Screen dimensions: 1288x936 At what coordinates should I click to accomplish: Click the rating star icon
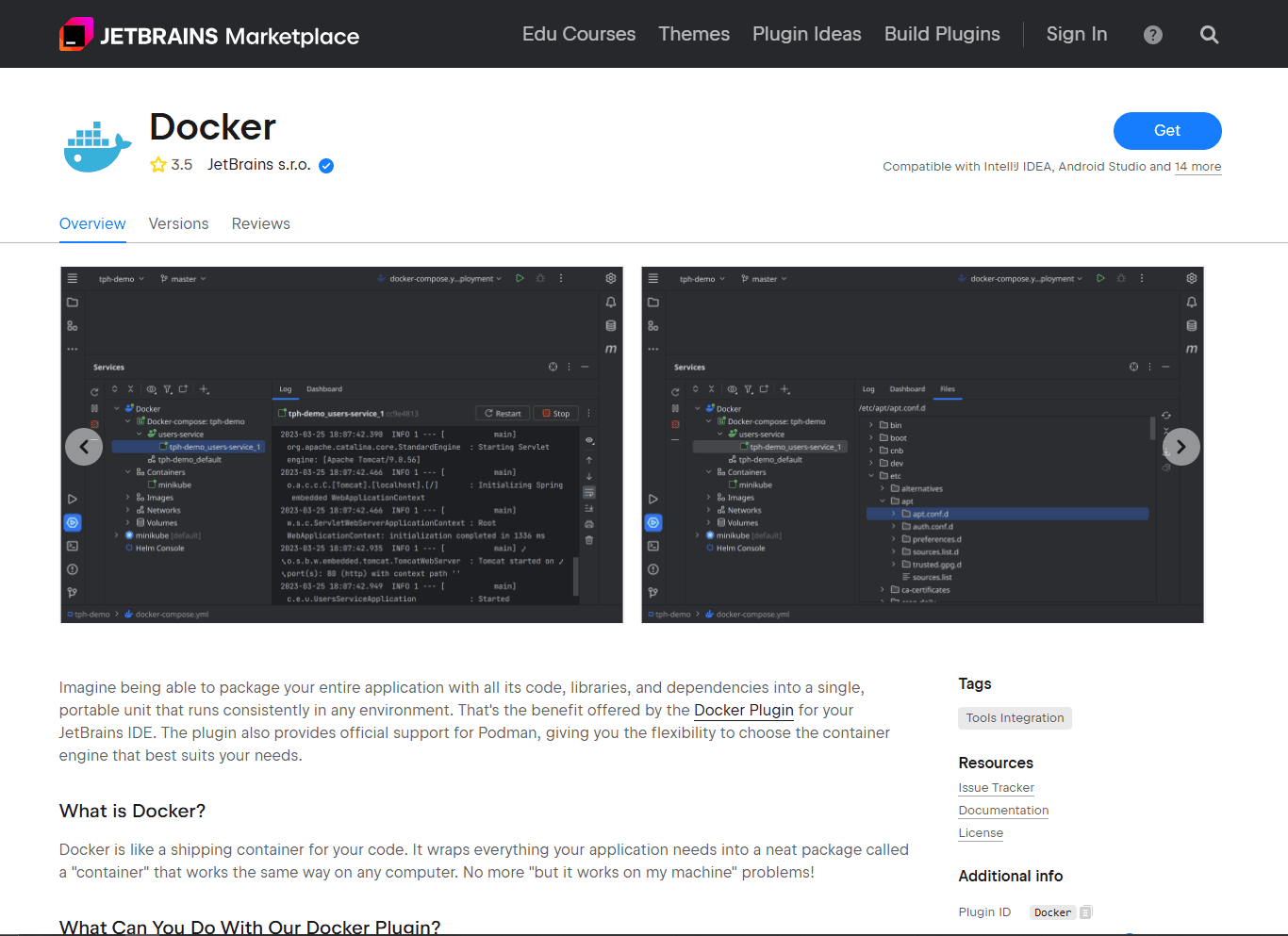[x=158, y=165]
